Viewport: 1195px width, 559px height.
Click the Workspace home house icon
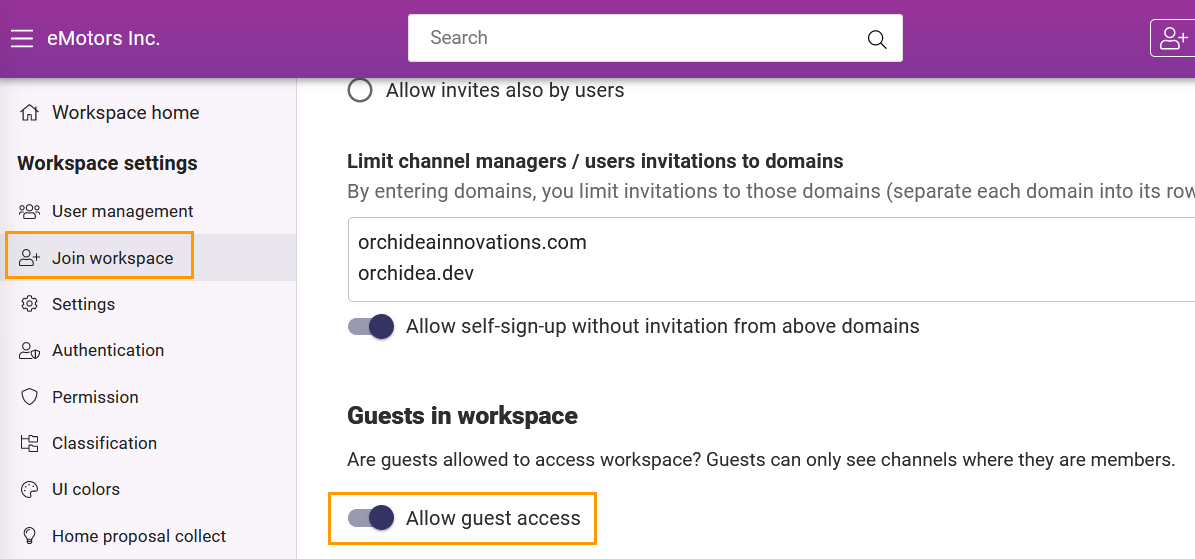click(30, 113)
